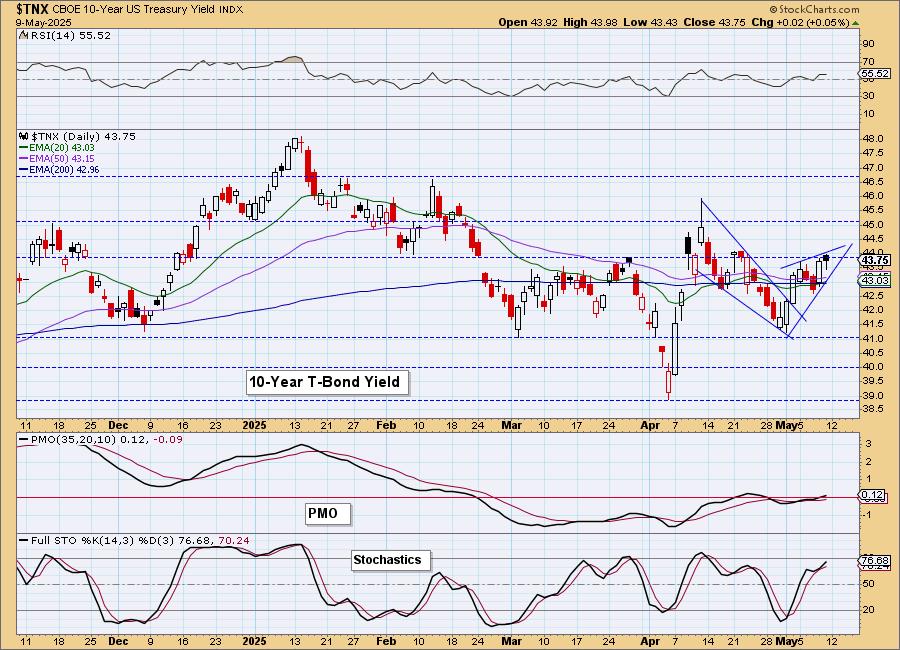The width and height of the screenshot is (900, 650).
Task: Click the $TNX ticker symbol in header
Action: click(x=32, y=9)
